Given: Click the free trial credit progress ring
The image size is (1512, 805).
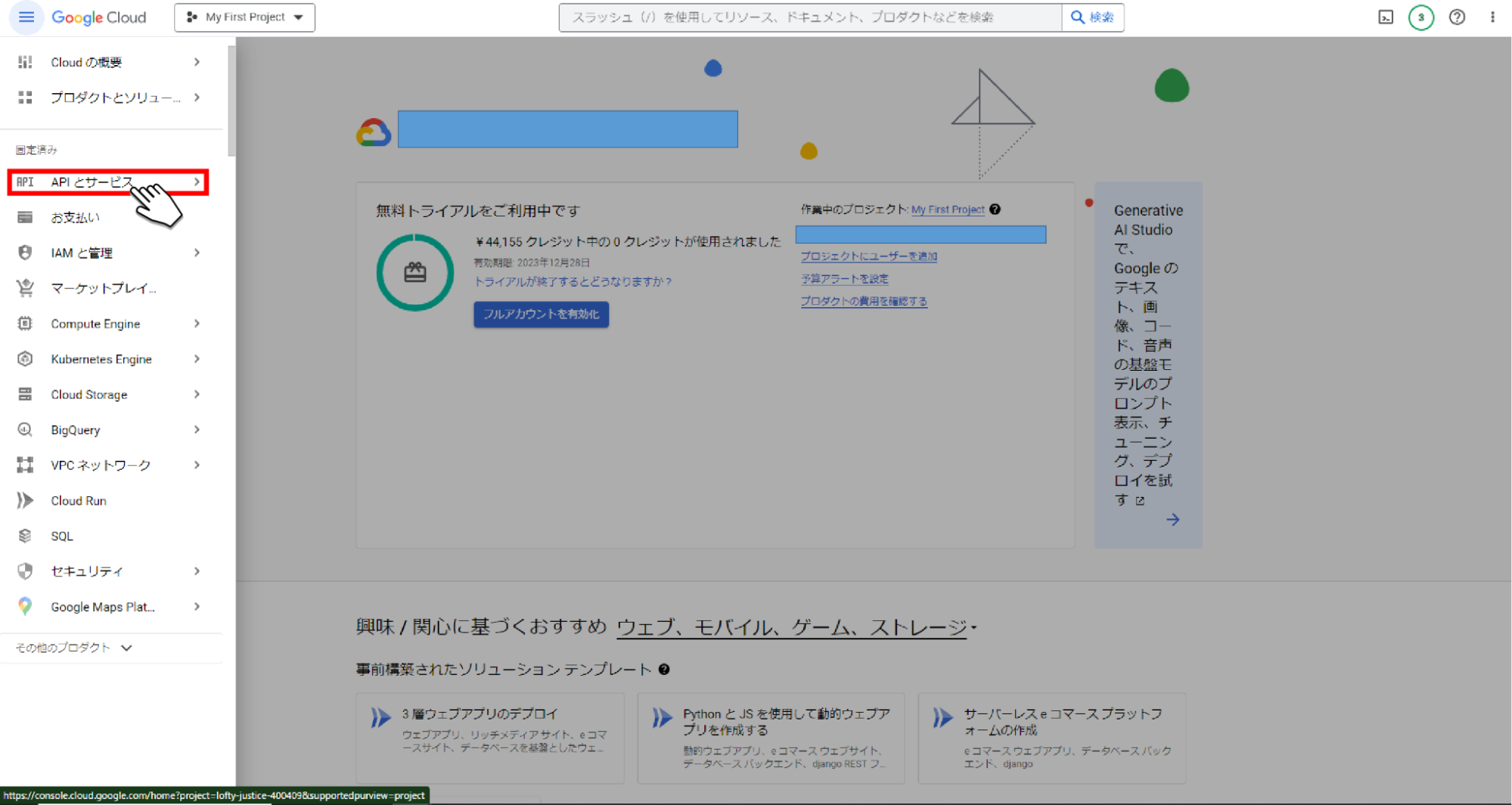Looking at the screenshot, I should (x=415, y=272).
